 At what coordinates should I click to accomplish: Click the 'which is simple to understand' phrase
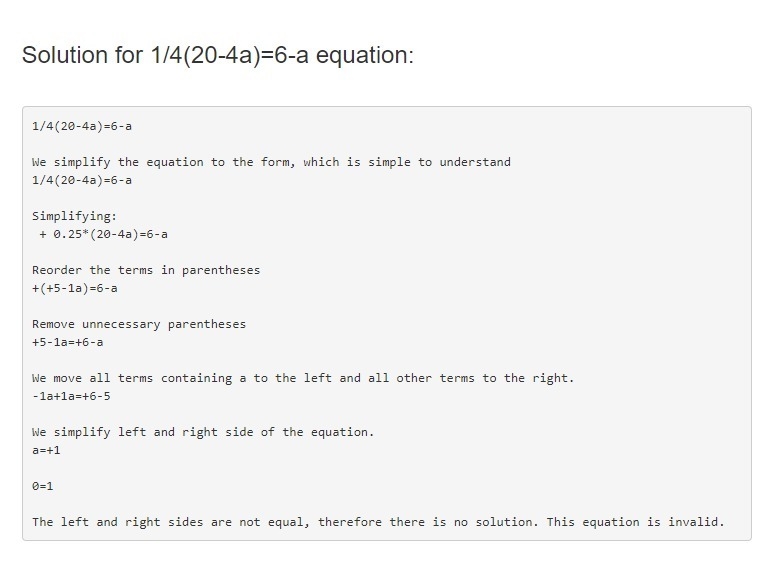[407, 162]
